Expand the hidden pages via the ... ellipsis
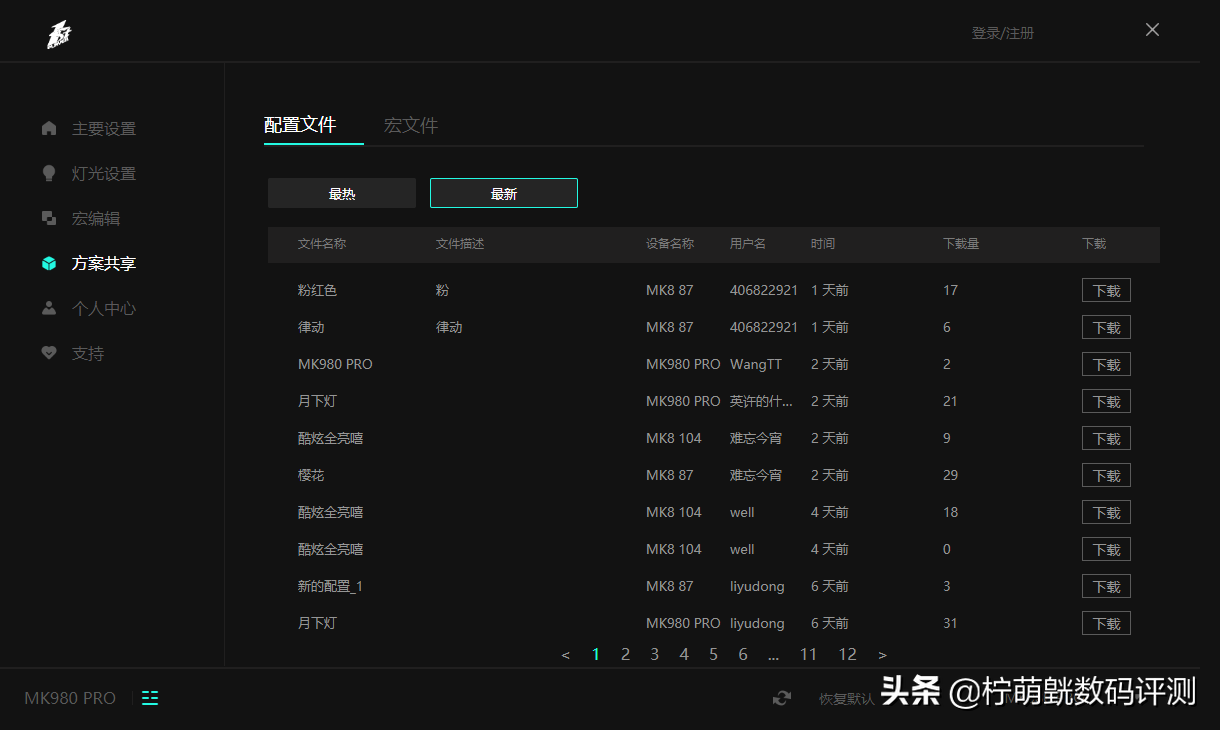The width and height of the screenshot is (1220, 730). coord(773,655)
